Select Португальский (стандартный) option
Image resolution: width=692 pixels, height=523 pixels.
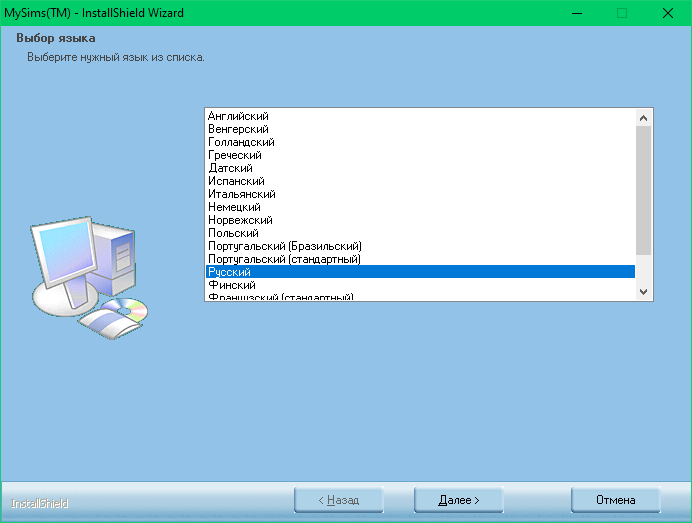pyautogui.click(x=420, y=259)
